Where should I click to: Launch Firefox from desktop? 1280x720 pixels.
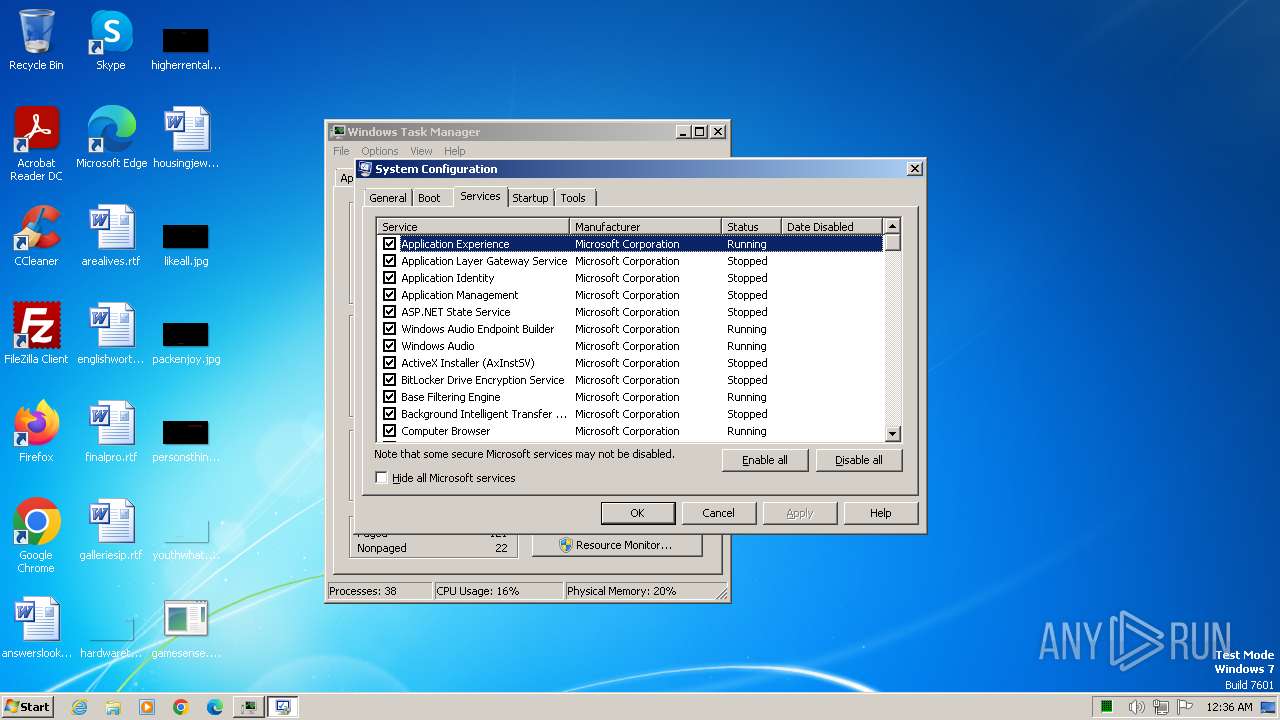click(36, 431)
